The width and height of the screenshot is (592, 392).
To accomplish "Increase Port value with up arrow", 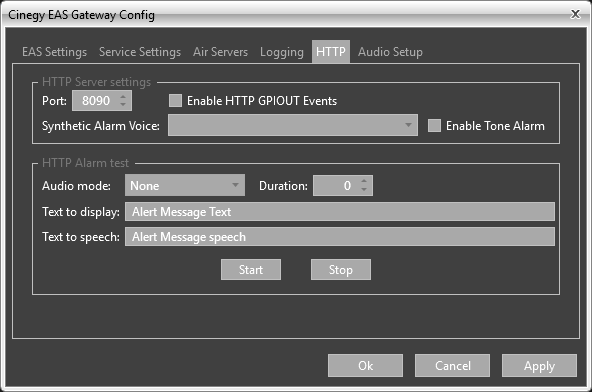I will tap(123, 97).
